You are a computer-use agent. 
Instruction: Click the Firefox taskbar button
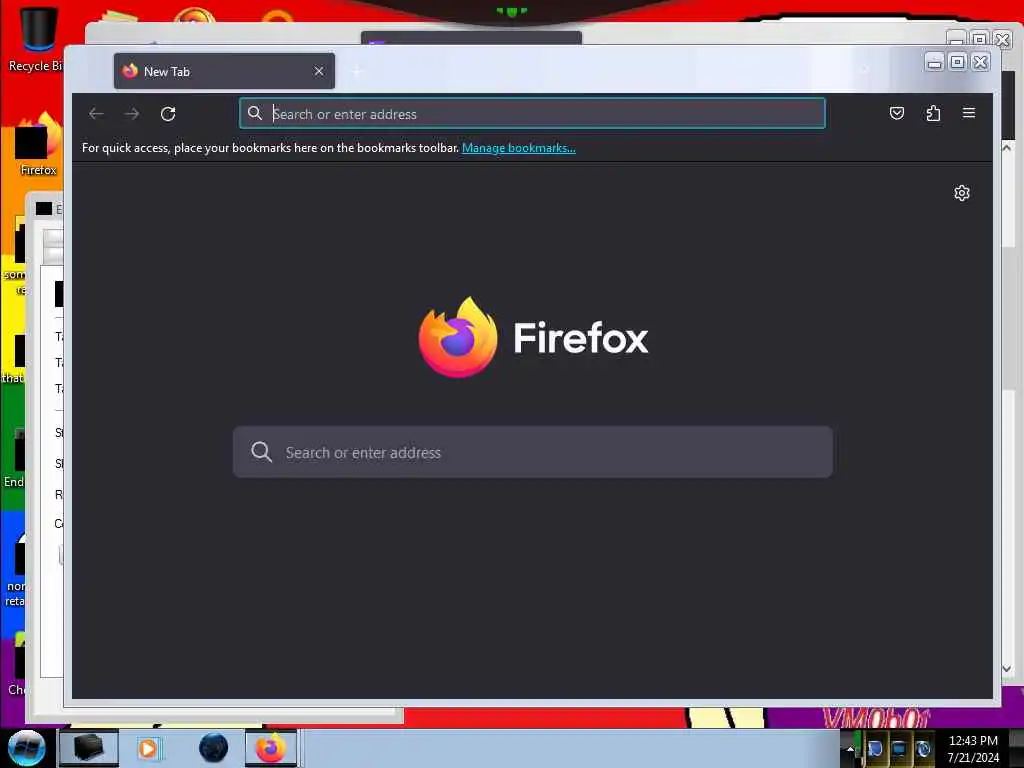tap(271, 748)
